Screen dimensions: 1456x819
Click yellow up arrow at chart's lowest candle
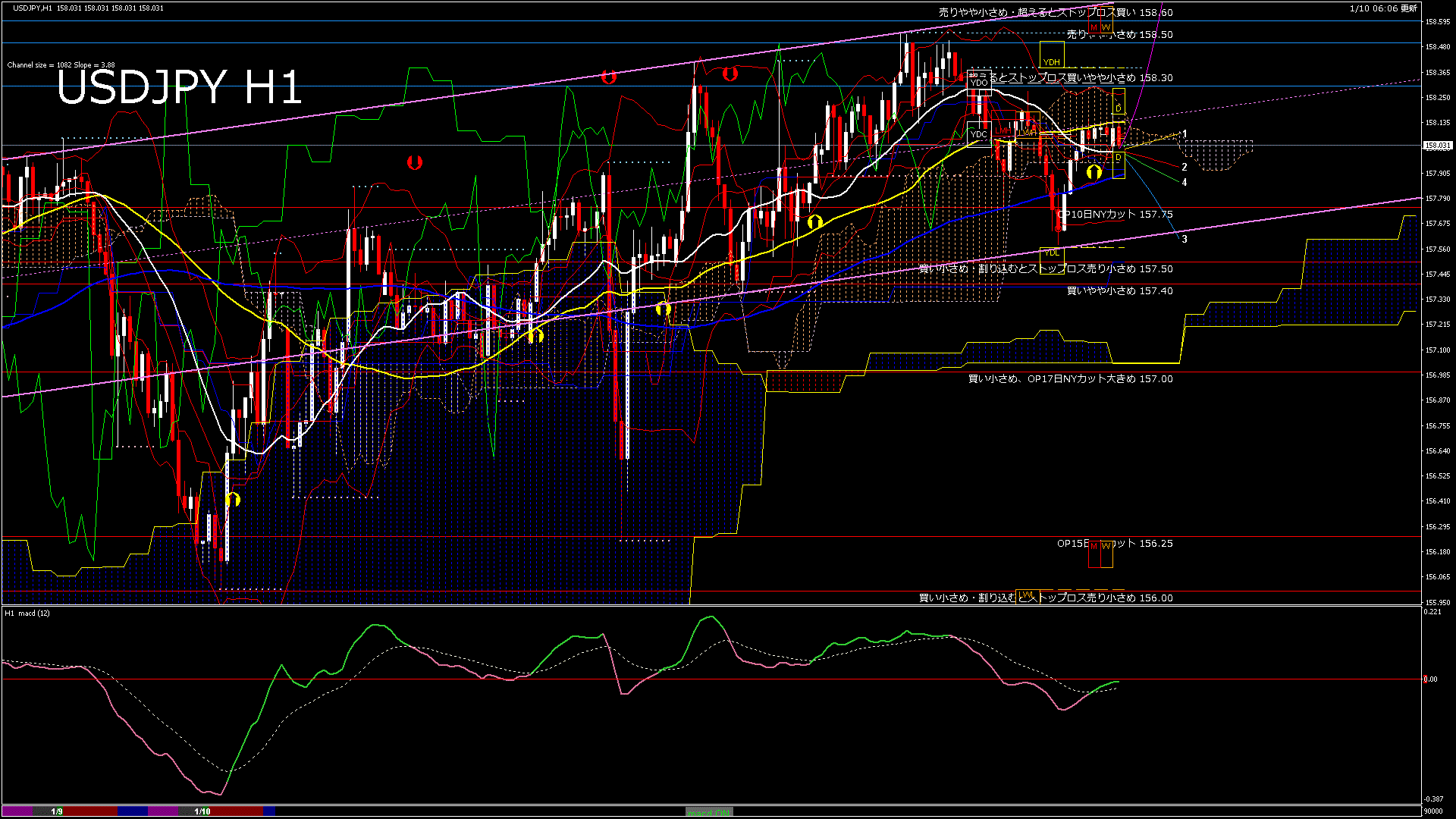pos(233,499)
